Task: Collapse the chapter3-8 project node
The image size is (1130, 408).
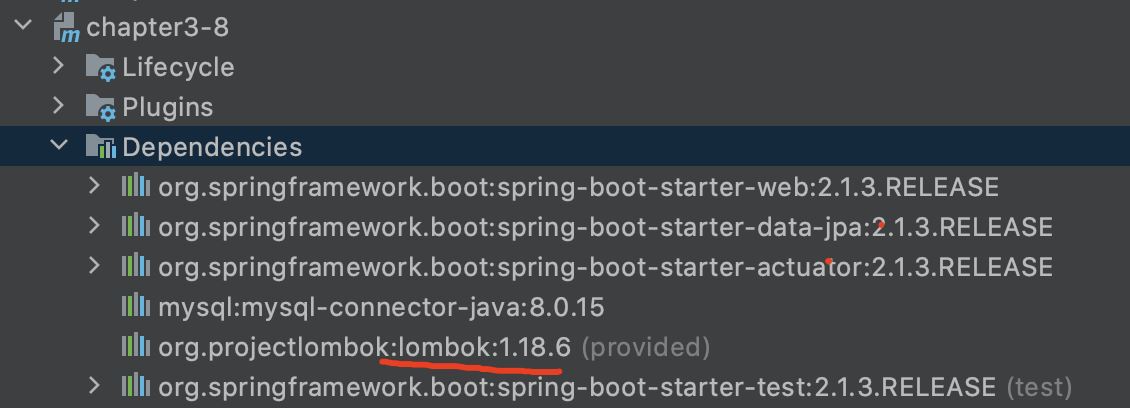Action: 24,27
